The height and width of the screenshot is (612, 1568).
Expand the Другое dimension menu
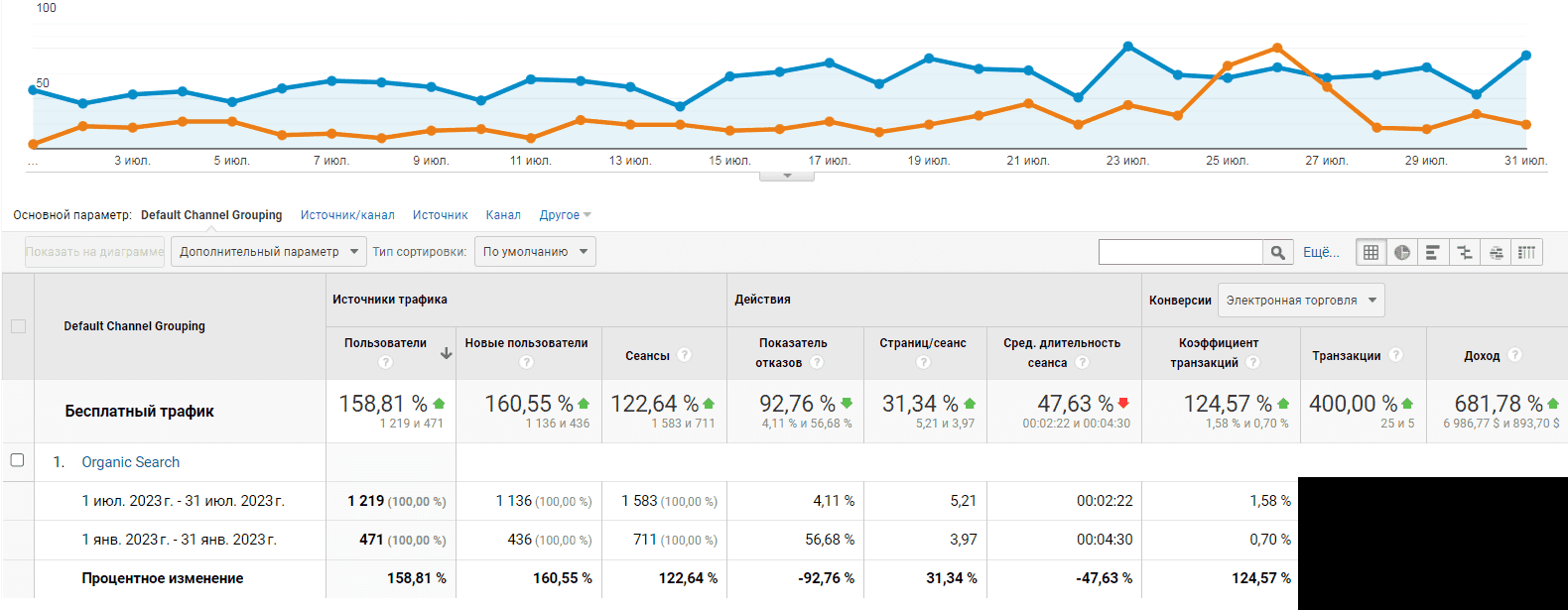pyautogui.click(x=565, y=215)
